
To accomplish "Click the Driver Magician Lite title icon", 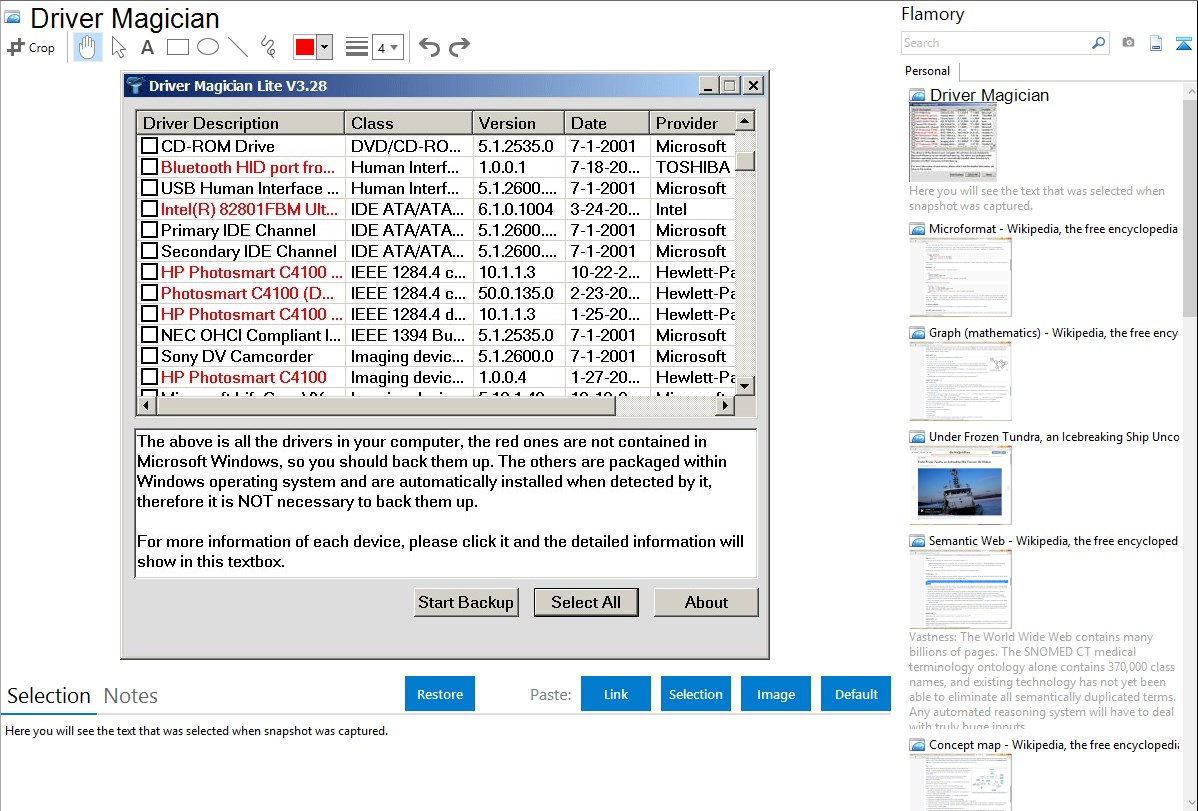I will coord(135,86).
